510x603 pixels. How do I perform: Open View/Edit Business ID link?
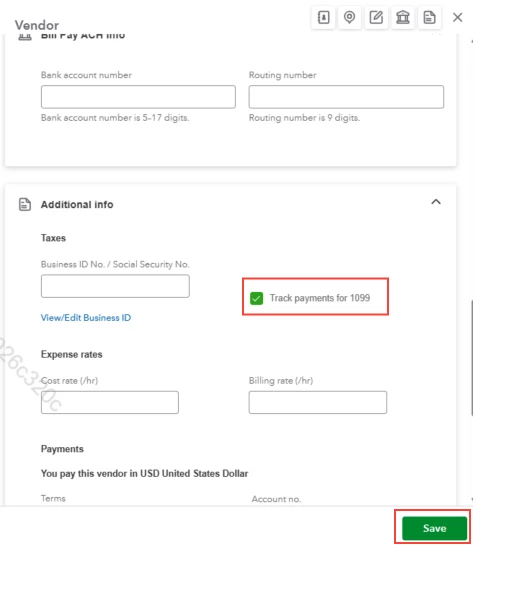pos(86,318)
